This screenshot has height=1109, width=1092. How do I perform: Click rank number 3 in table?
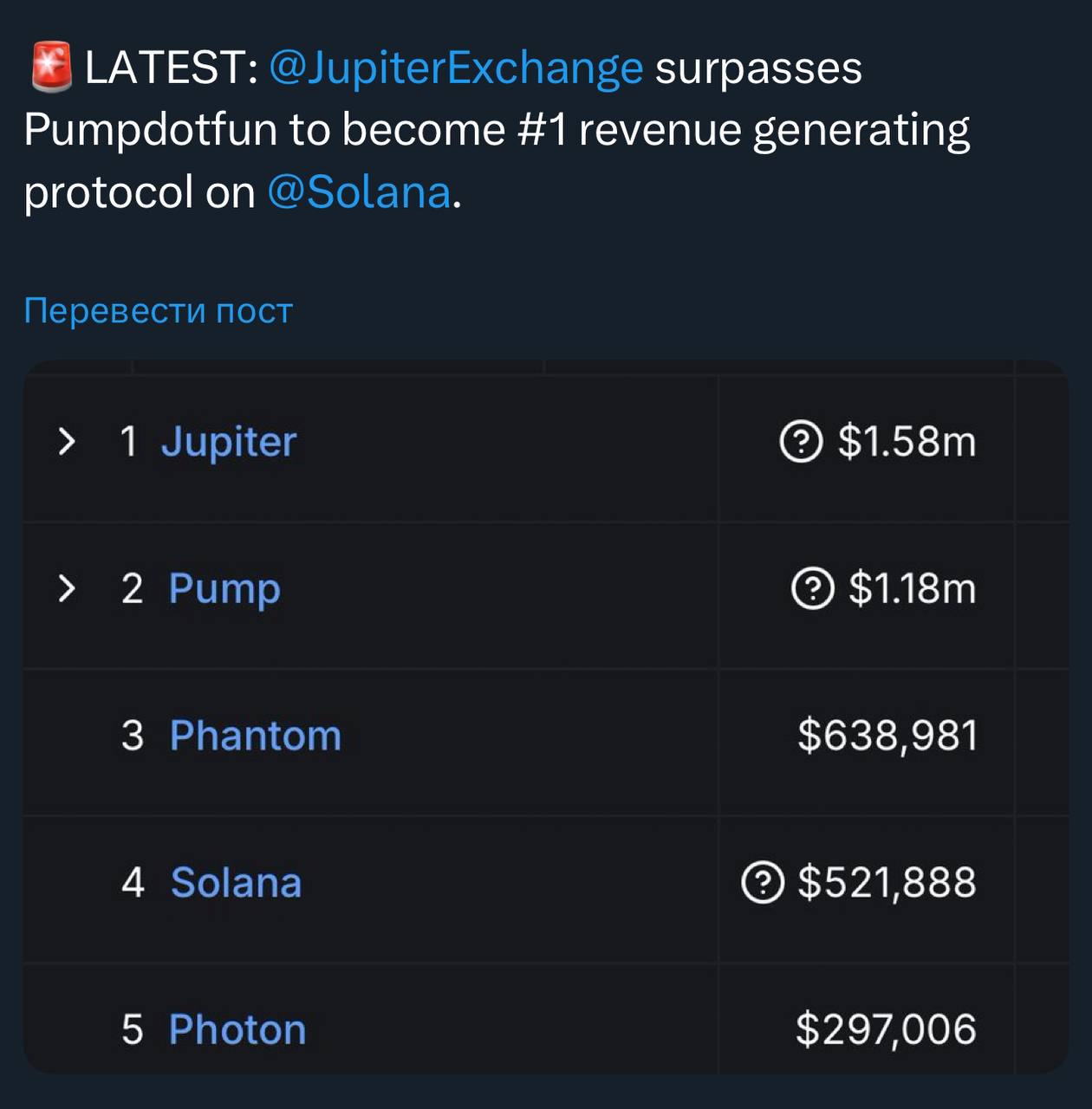133,736
